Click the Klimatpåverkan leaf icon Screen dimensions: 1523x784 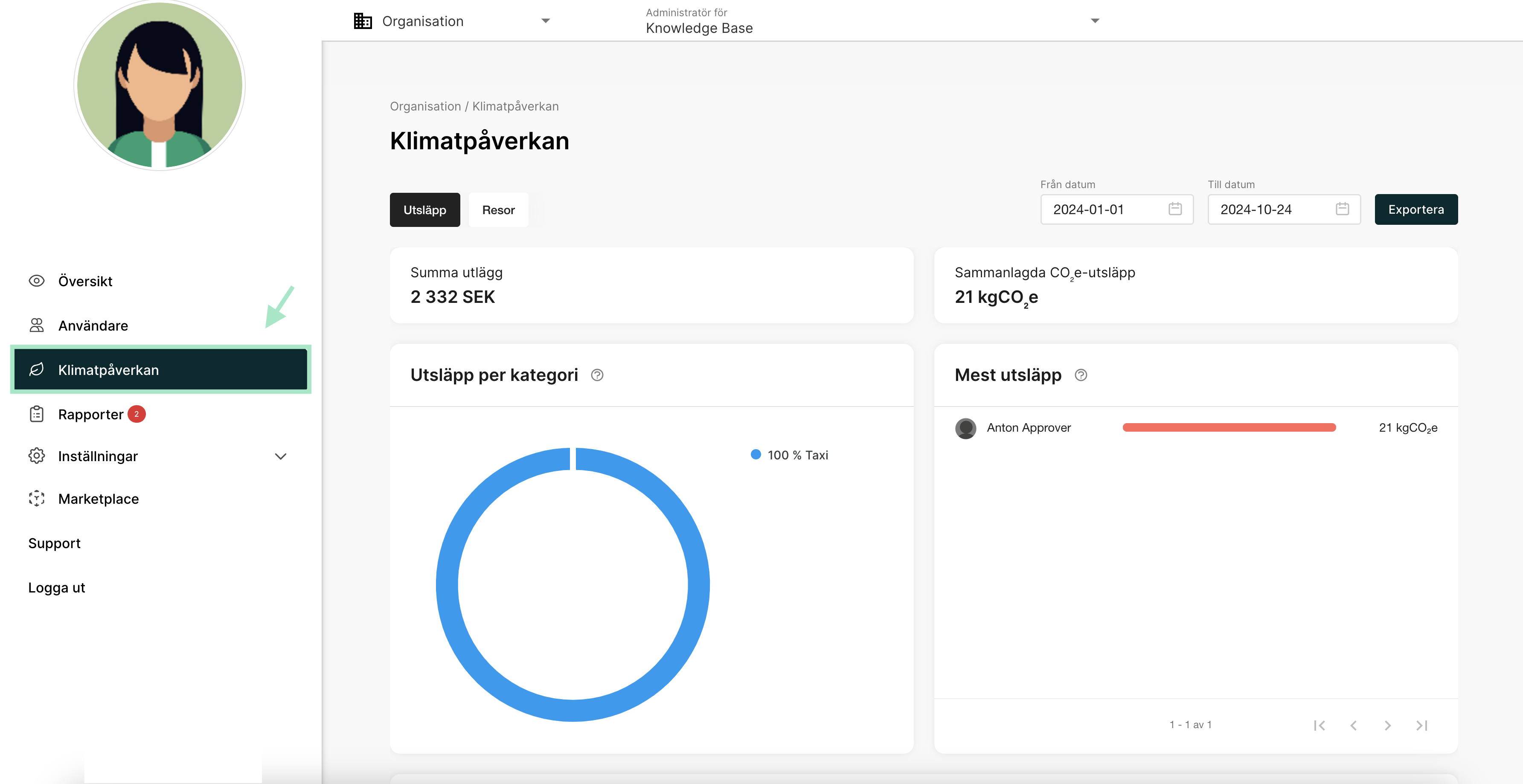pyautogui.click(x=37, y=369)
